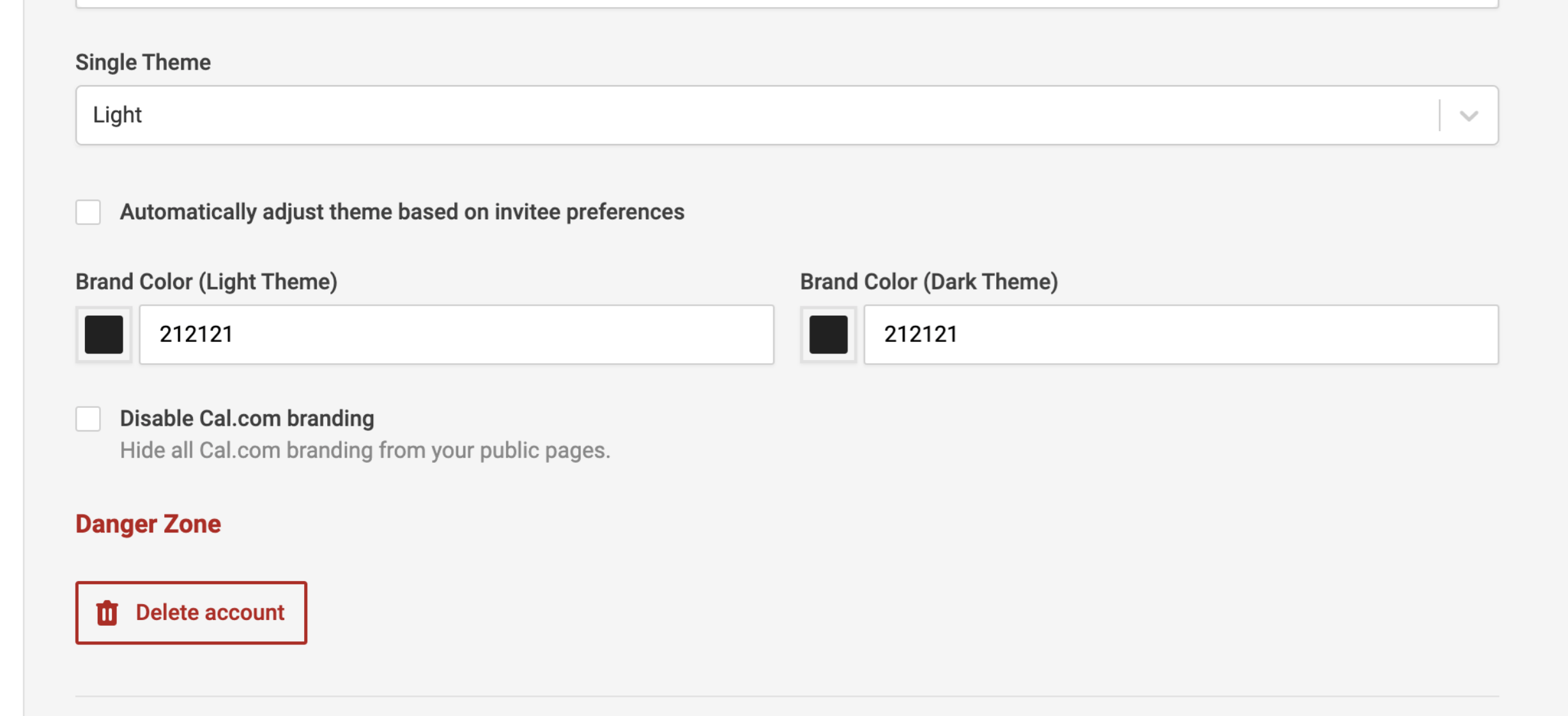1568x716 pixels.
Task: Click the 'Brand Color (Dark Theme)' label
Action: coord(928,280)
